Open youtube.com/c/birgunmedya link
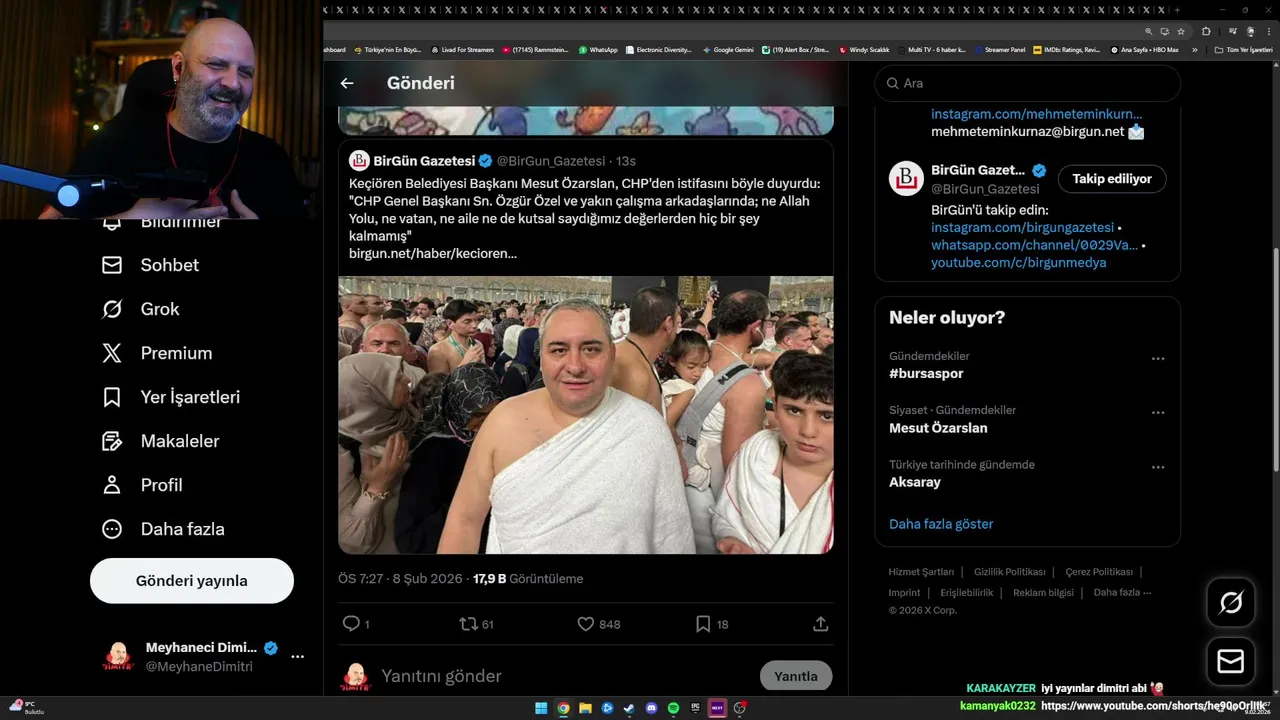Screen dimensions: 1280x720 coord(1018,263)
